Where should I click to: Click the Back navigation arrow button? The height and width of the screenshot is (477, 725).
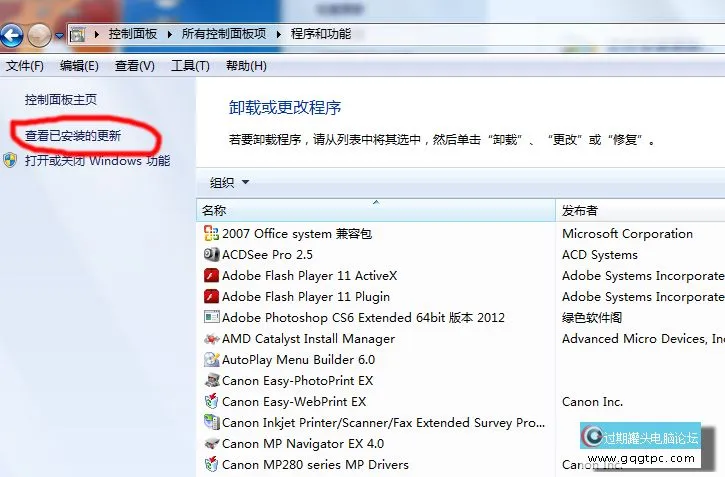11,37
